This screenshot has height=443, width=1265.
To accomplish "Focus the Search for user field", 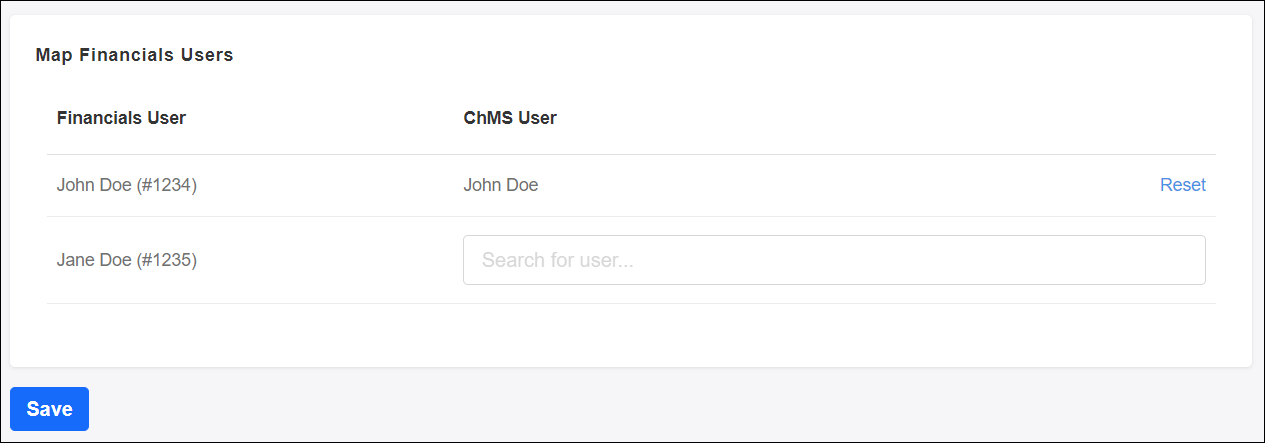I will [833, 260].
